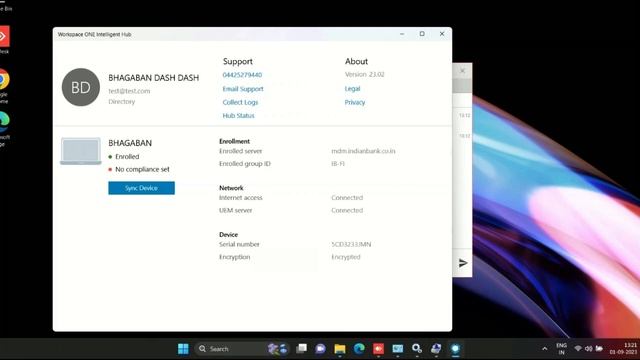This screenshot has height=360, width=640.
Task: Open Microsoft Edge desktop shortcut
Action: [x=4, y=128]
